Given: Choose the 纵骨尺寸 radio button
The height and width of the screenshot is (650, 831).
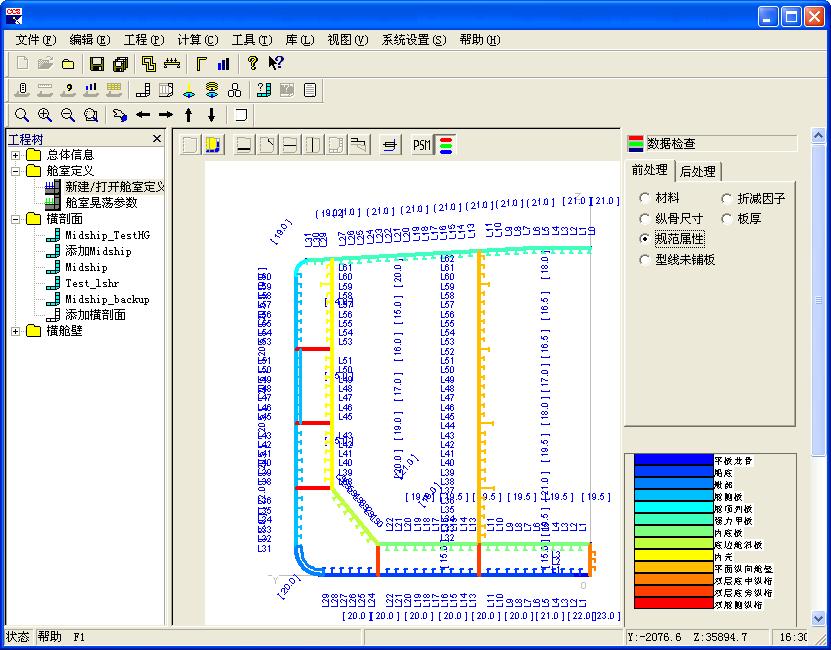Looking at the screenshot, I should (645, 218).
